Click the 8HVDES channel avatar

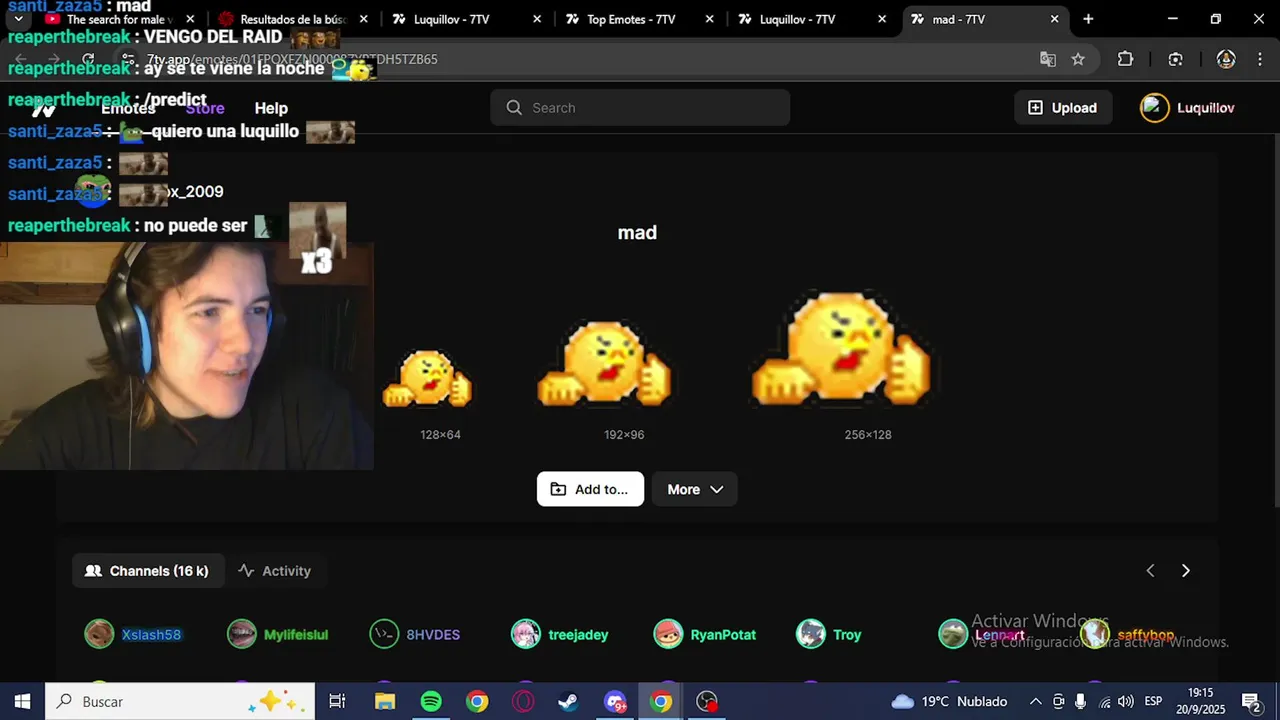[x=384, y=634]
